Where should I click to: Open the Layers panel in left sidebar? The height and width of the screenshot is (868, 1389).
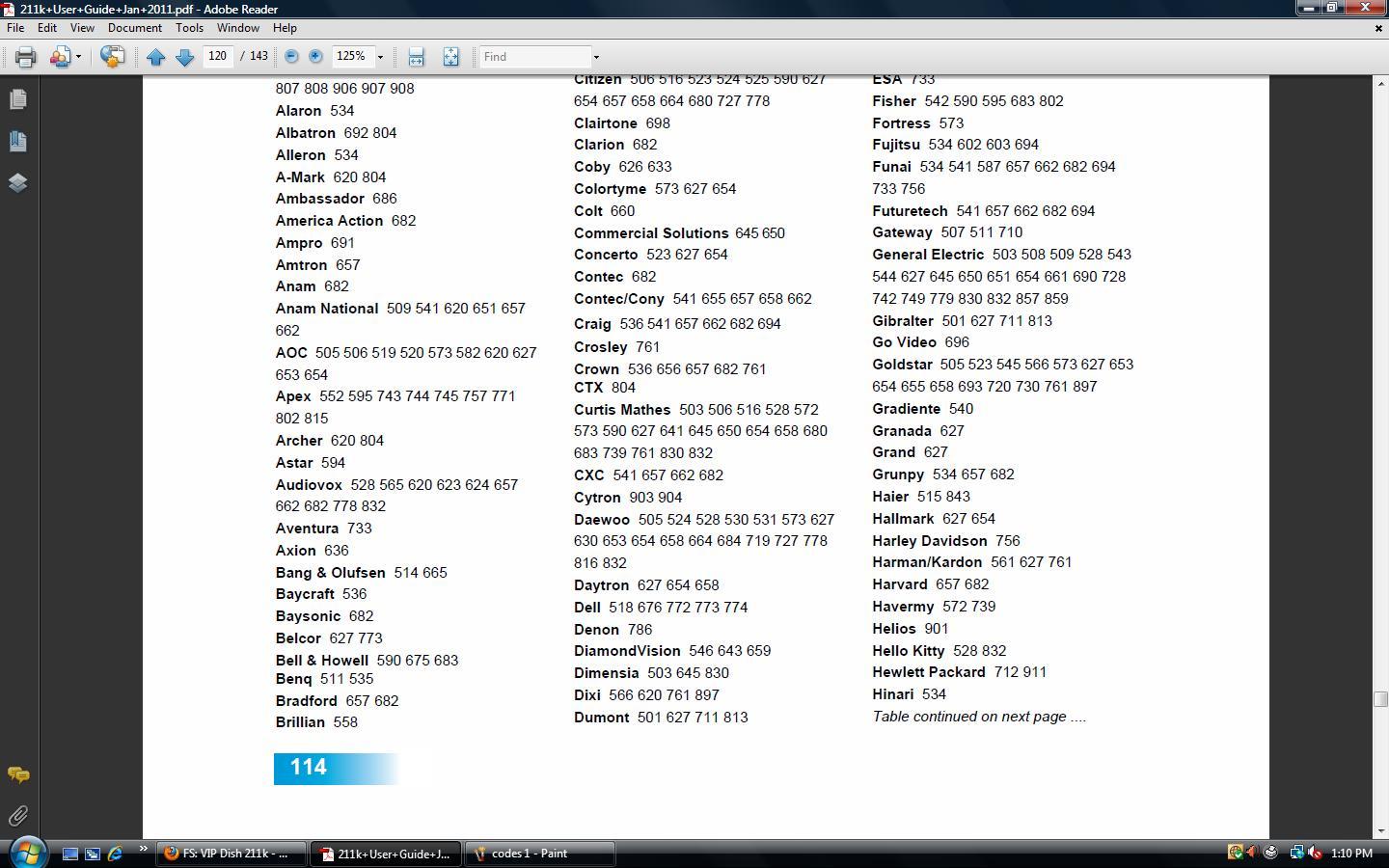click(x=17, y=182)
